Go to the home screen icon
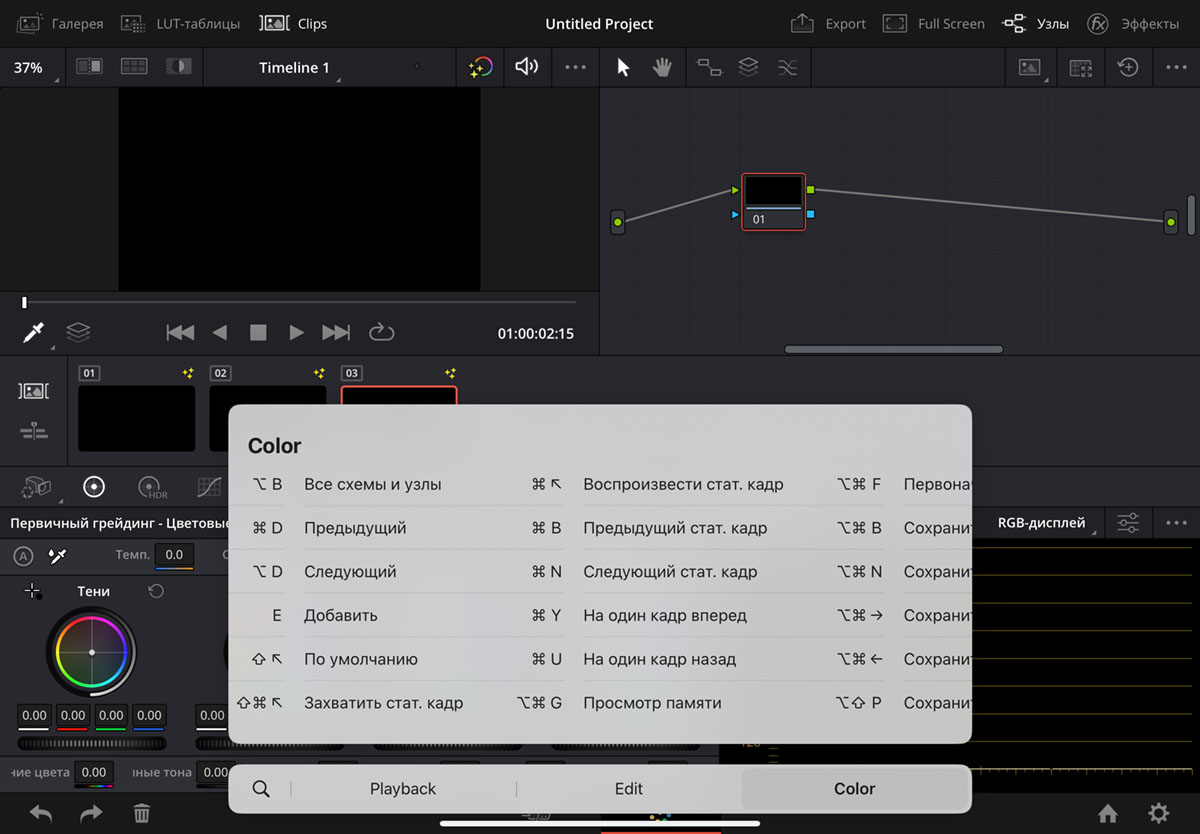The width and height of the screenshot is (1200, 834). click(x=1107, y=813)
